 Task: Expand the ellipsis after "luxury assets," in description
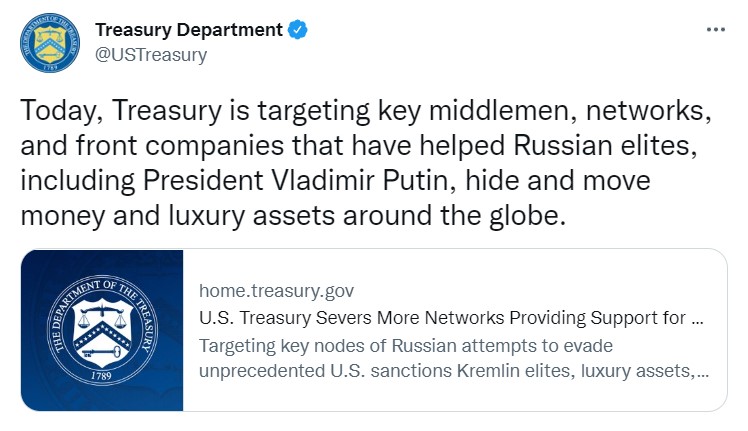(703, 371)
